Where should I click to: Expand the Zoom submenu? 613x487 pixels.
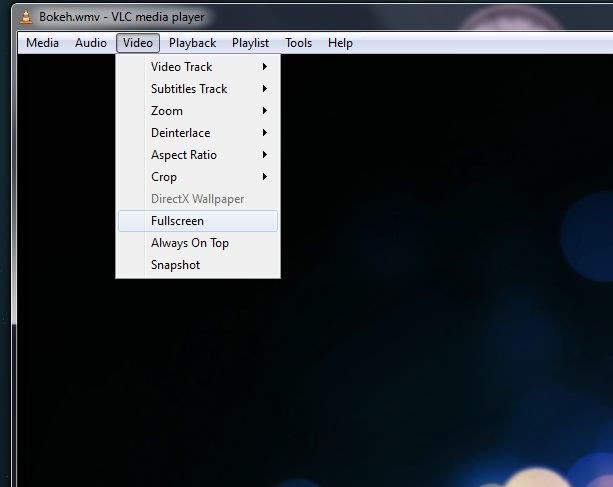pos(198,111)
